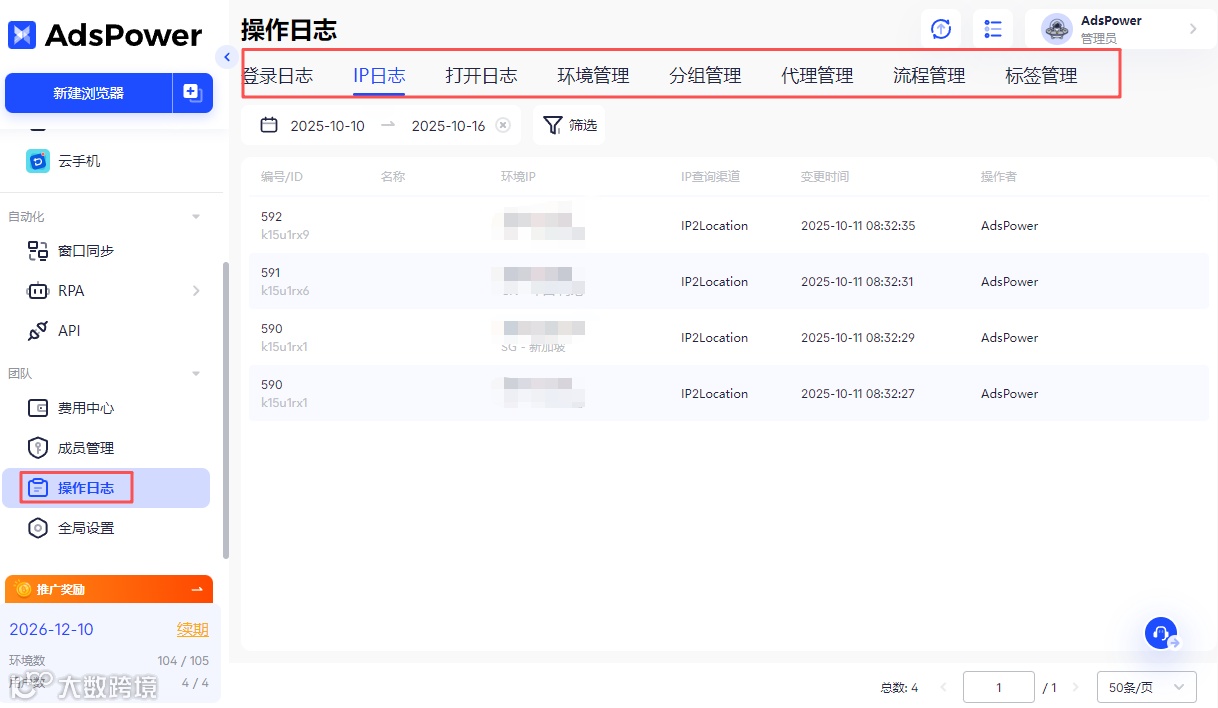Go to the next page arrow
This screenshot has width=1218, height=708.
[x=1076, y=687]
